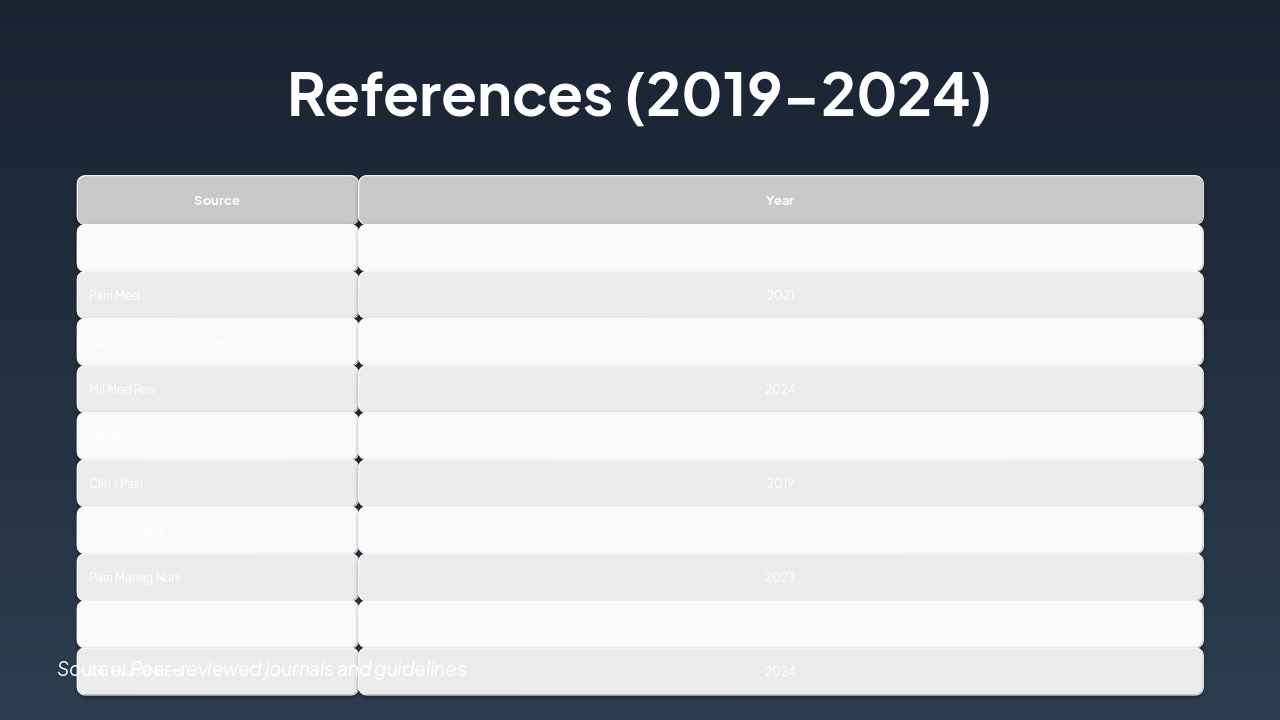Click the Mil Med Rev source cell
1280x720 pixels.
point(217,389)
